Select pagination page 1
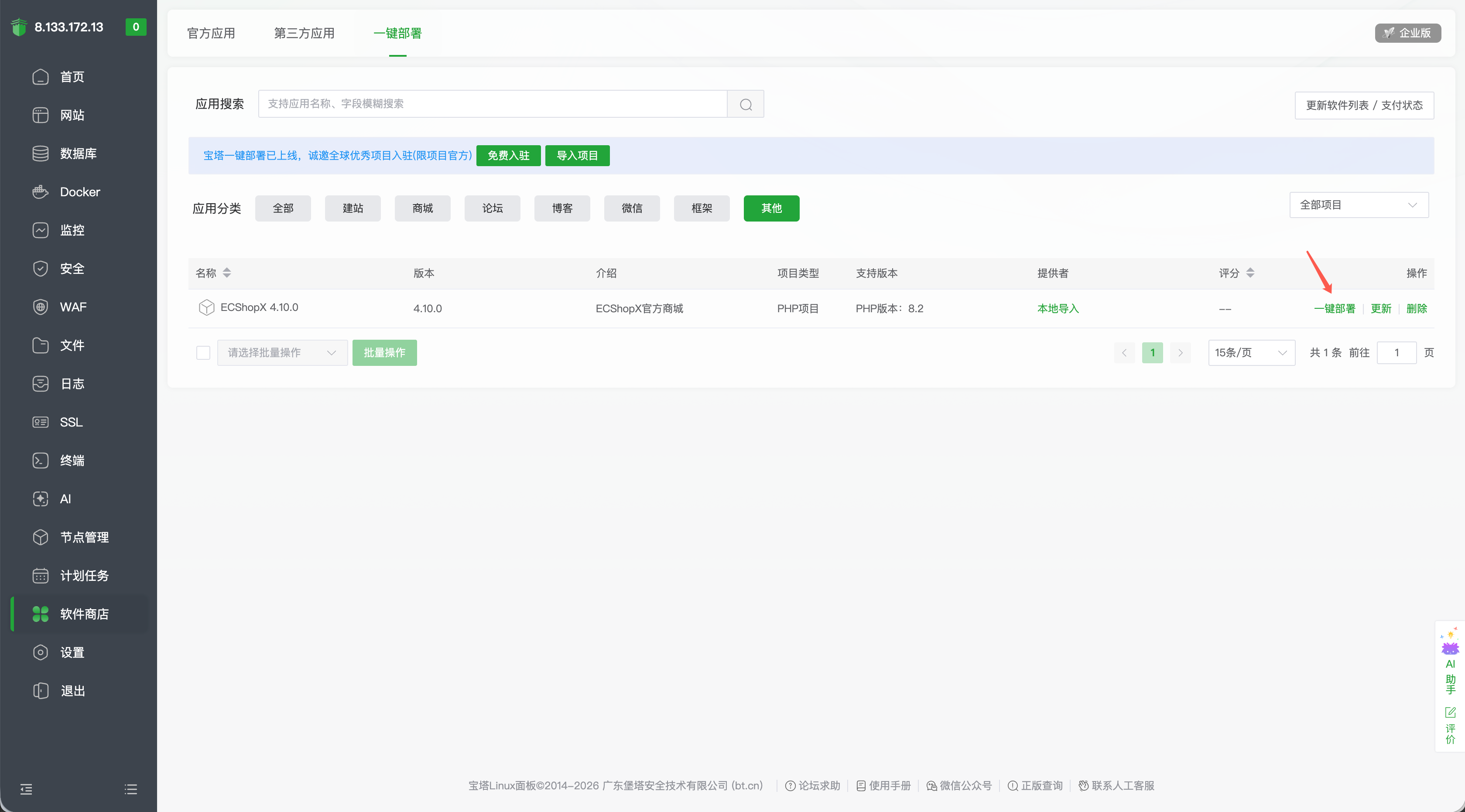 (x=1153, y=352)
